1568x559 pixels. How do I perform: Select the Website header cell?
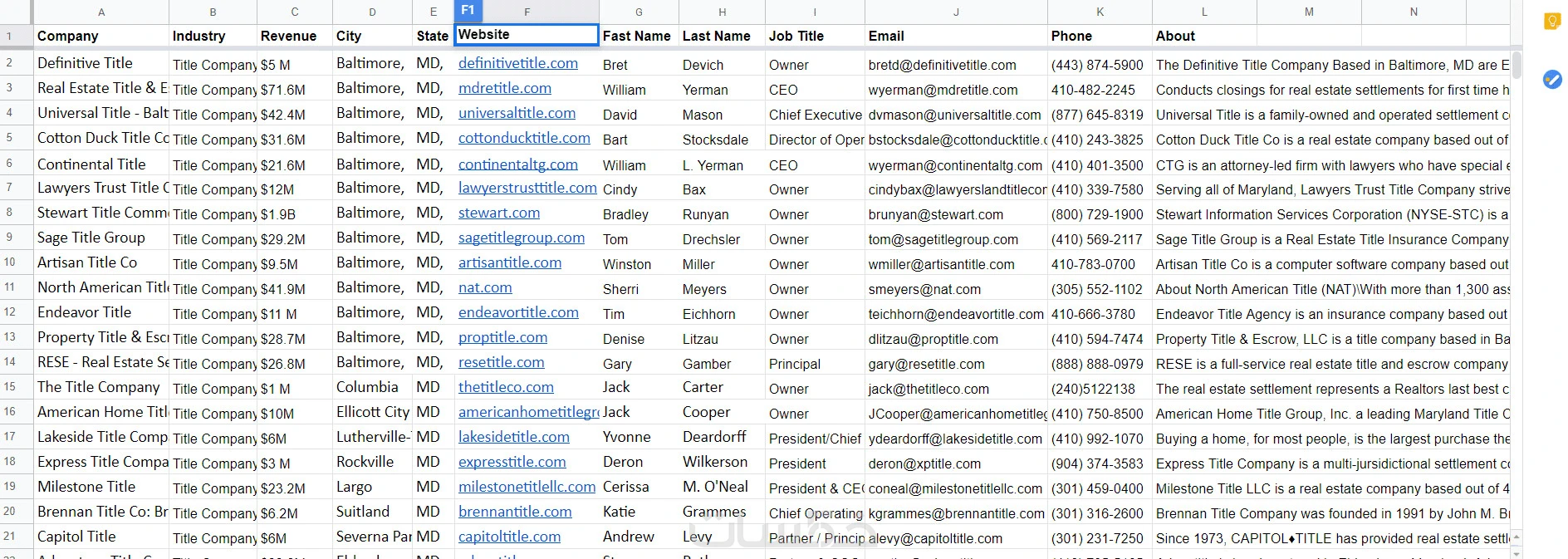click(x=527, y=35)
